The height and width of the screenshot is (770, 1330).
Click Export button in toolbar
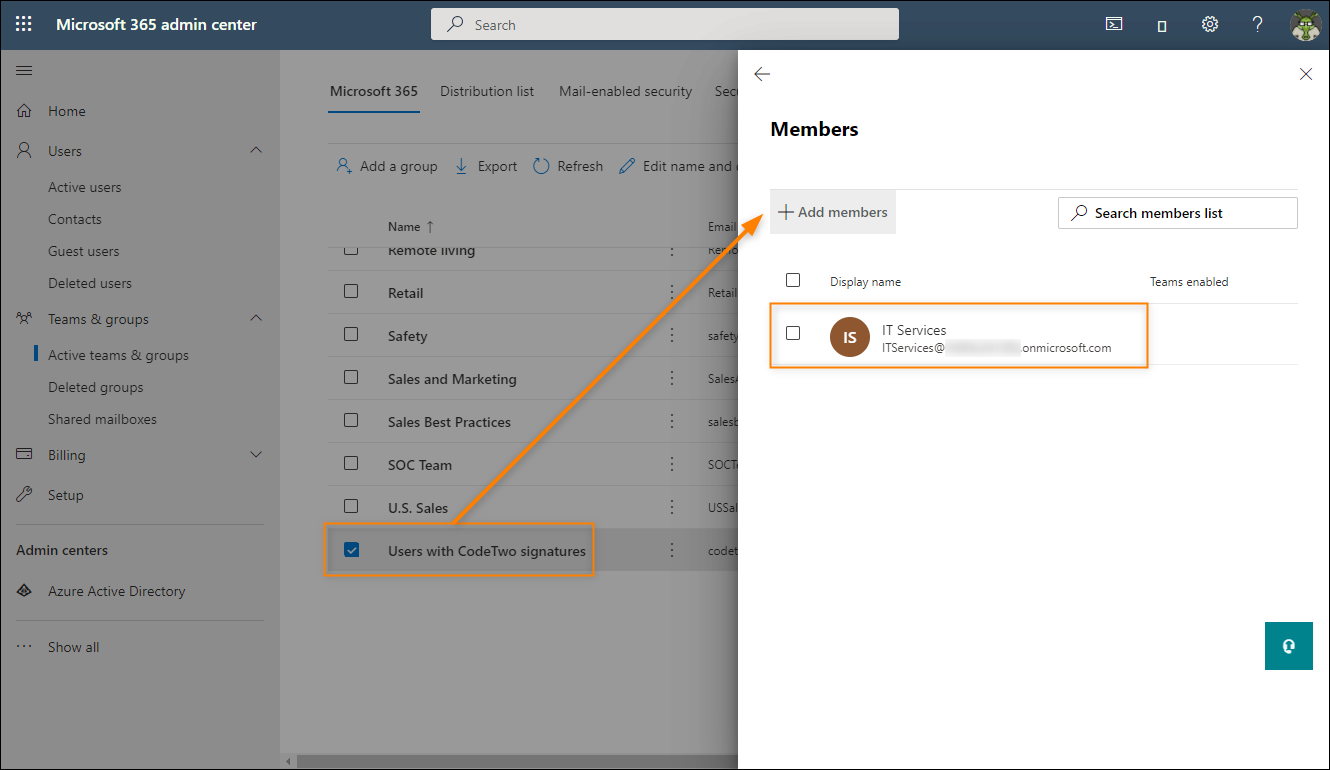click(x=486, y=166)
